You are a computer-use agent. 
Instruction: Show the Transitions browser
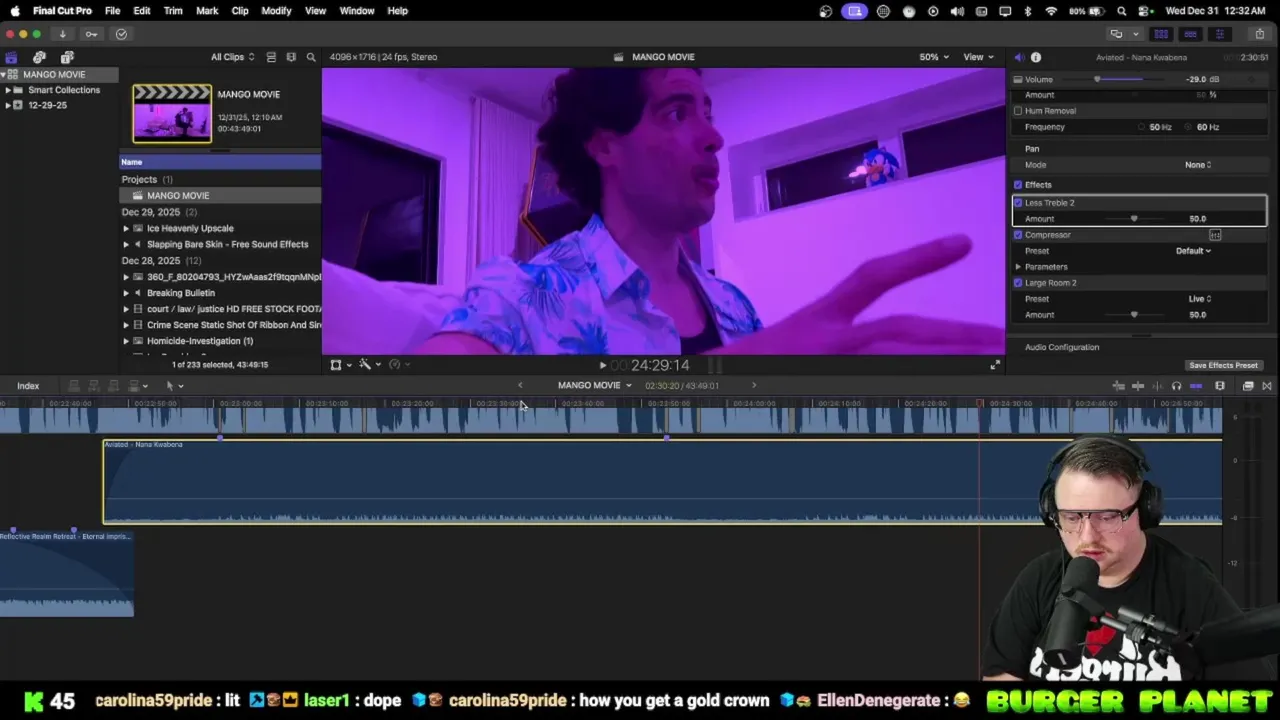coord(1267,386)
